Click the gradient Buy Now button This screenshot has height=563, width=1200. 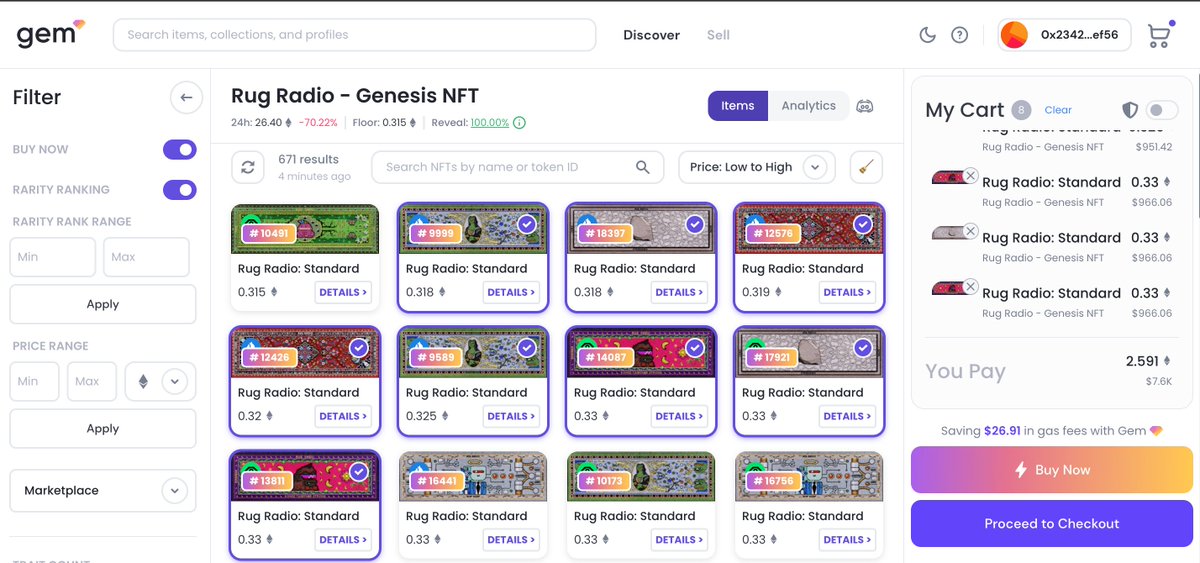point(1052,470)
